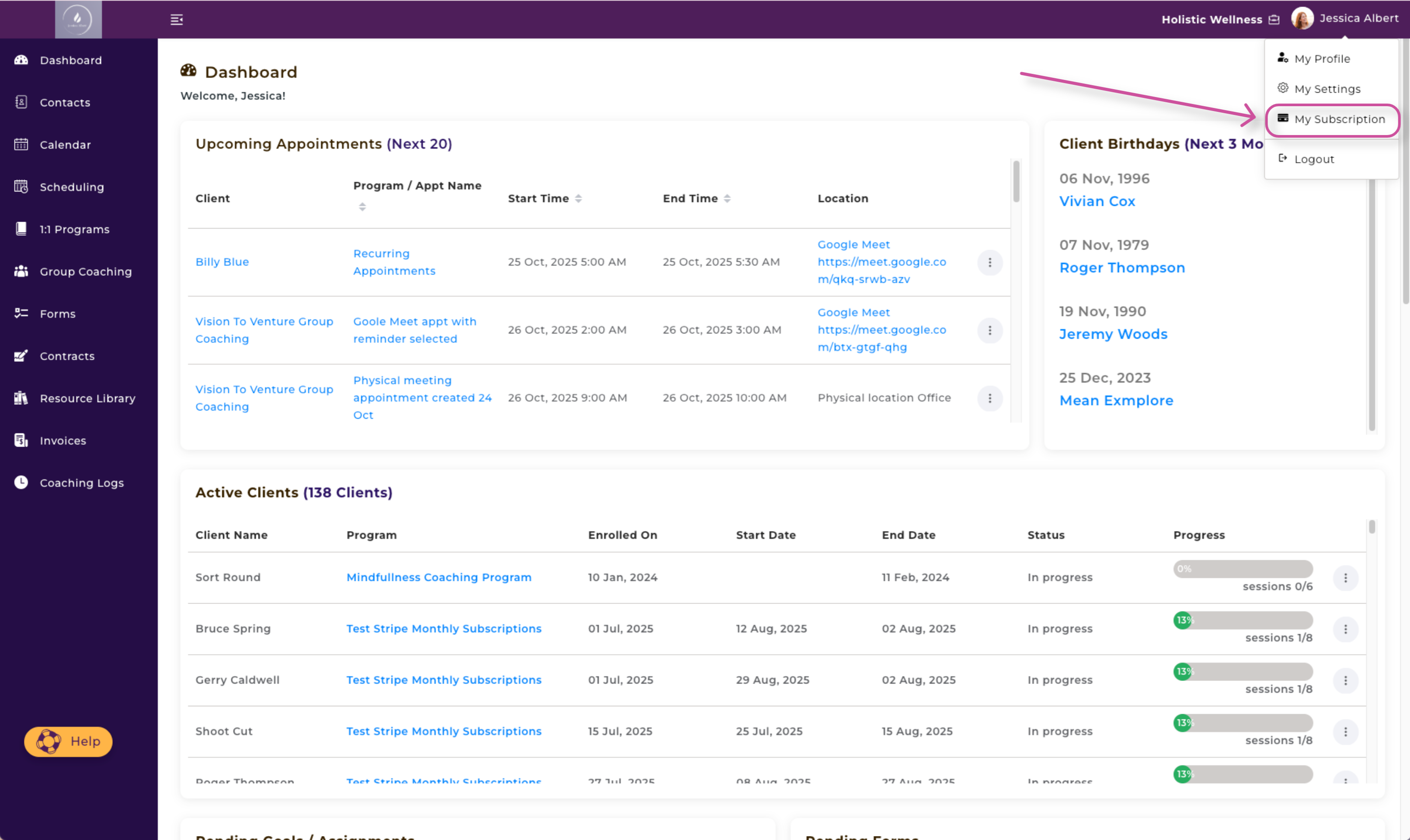Viewport: 1410px width, 840px height.
Task: Open My Settings menu entry
Action: pos(1327,89)
